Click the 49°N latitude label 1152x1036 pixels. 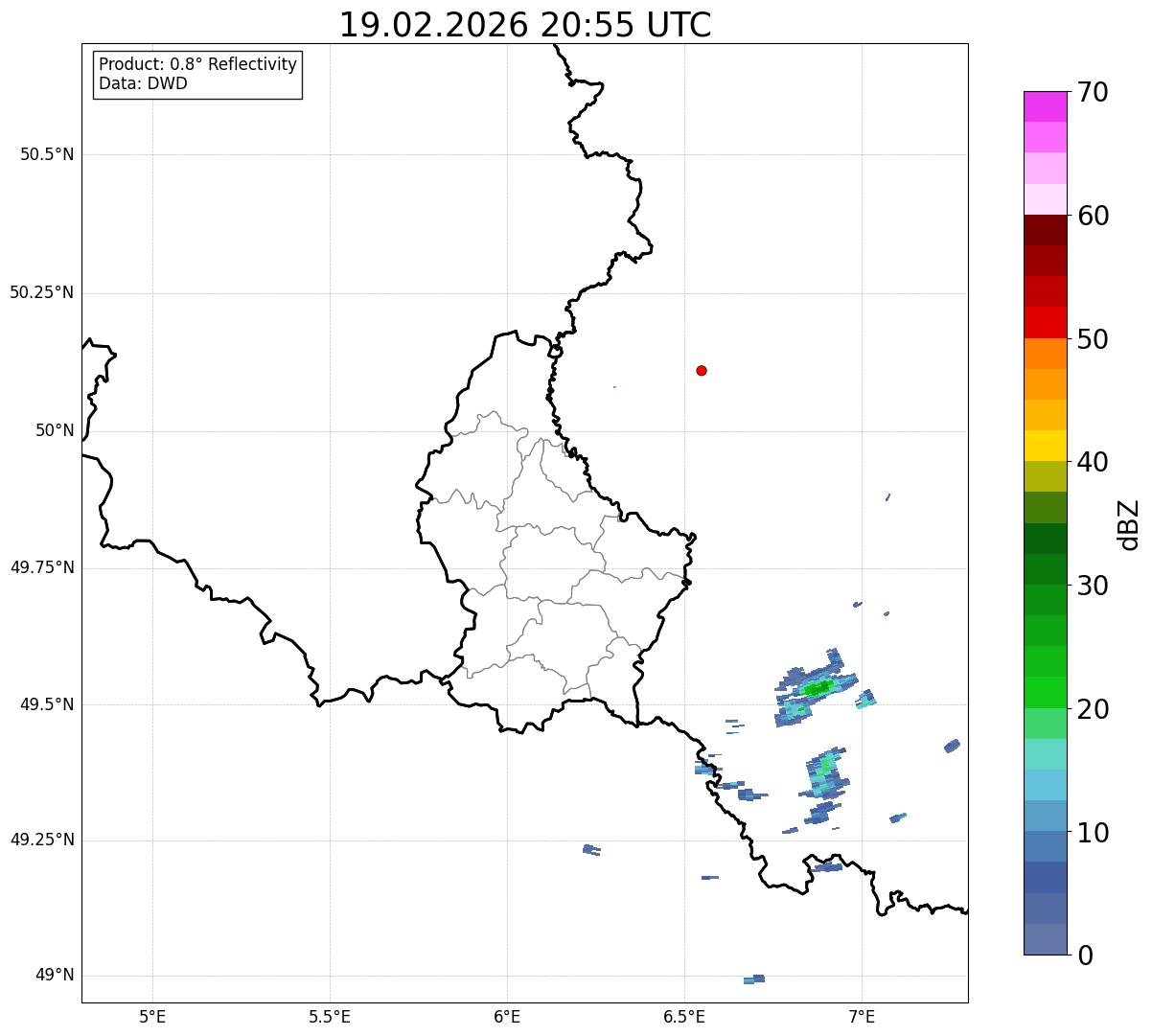tap(55, 976)
